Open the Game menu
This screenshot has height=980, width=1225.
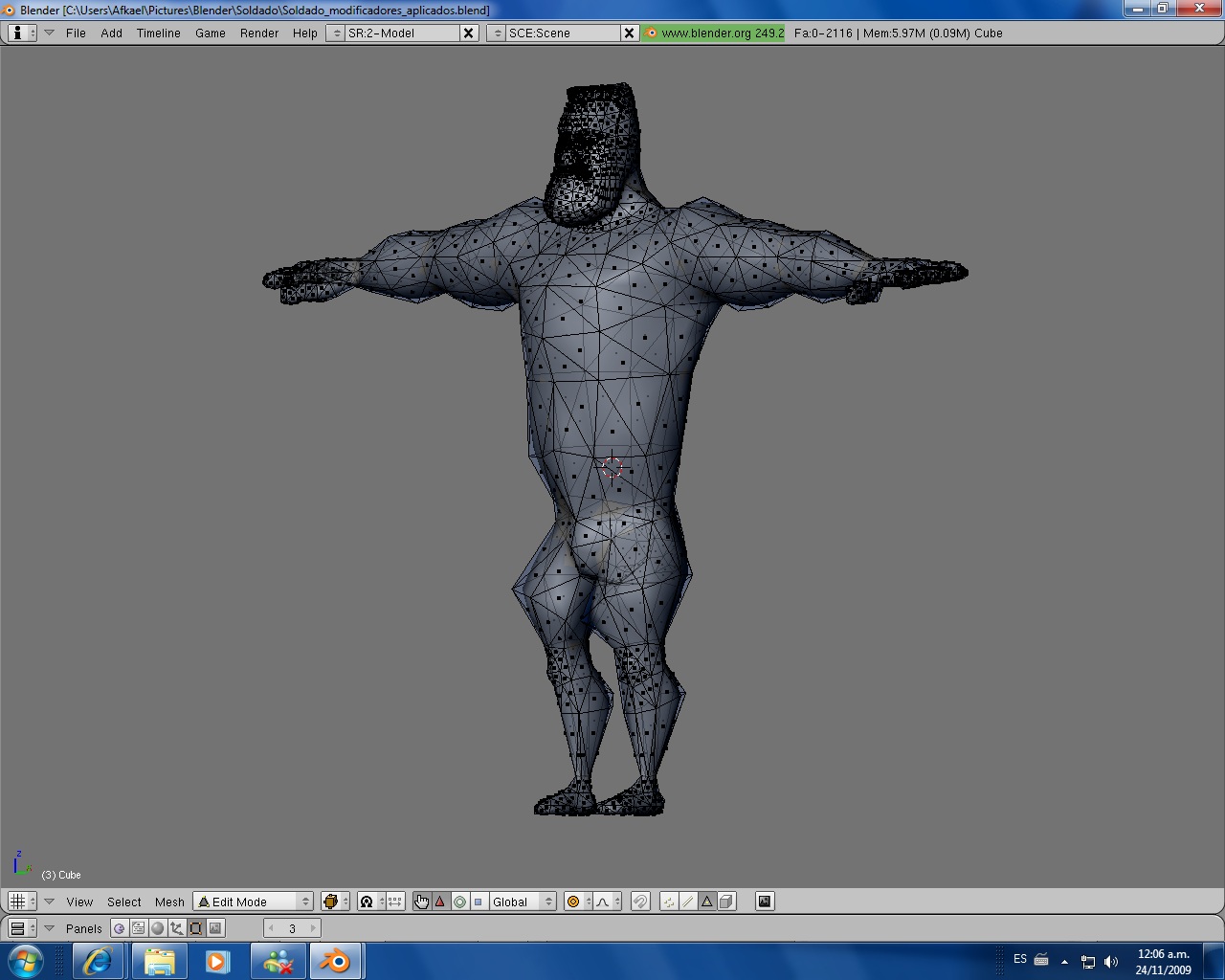(211, 33)
